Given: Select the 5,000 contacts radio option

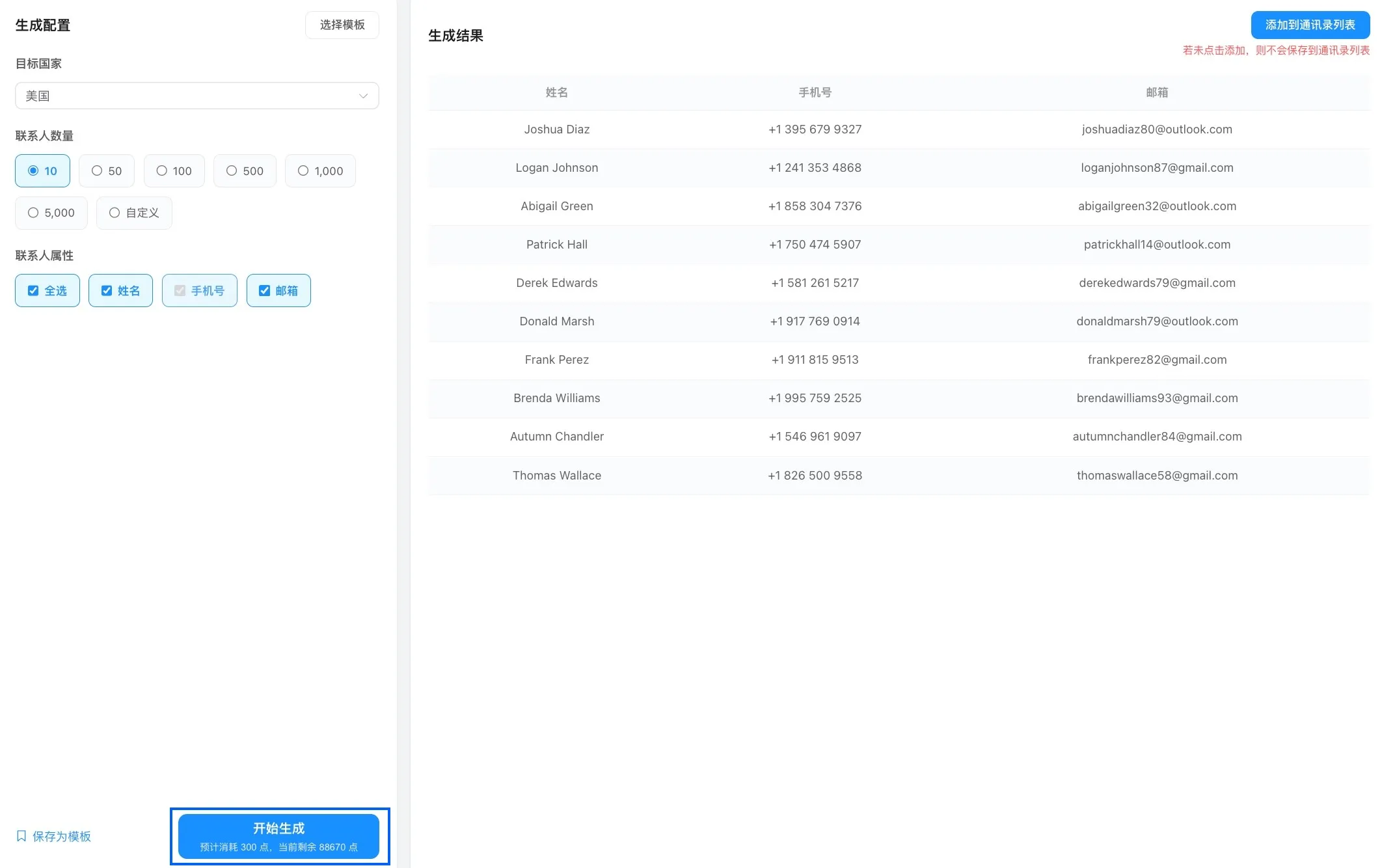Looking at the screenshot, I should click(51, 213).
